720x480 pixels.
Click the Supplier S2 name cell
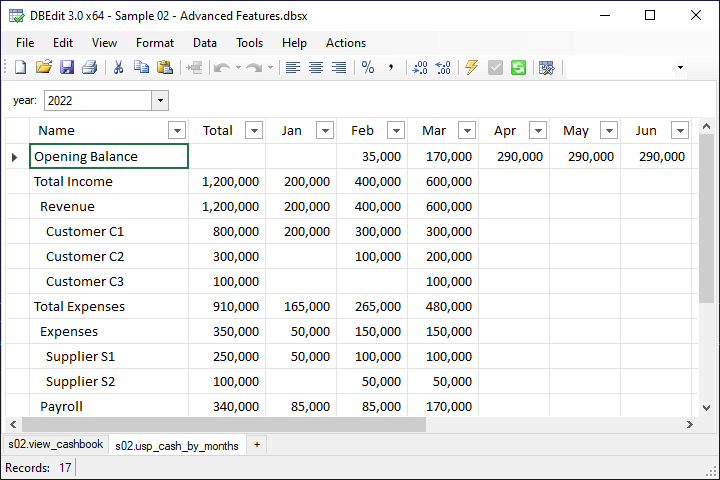tap(109, 381)
